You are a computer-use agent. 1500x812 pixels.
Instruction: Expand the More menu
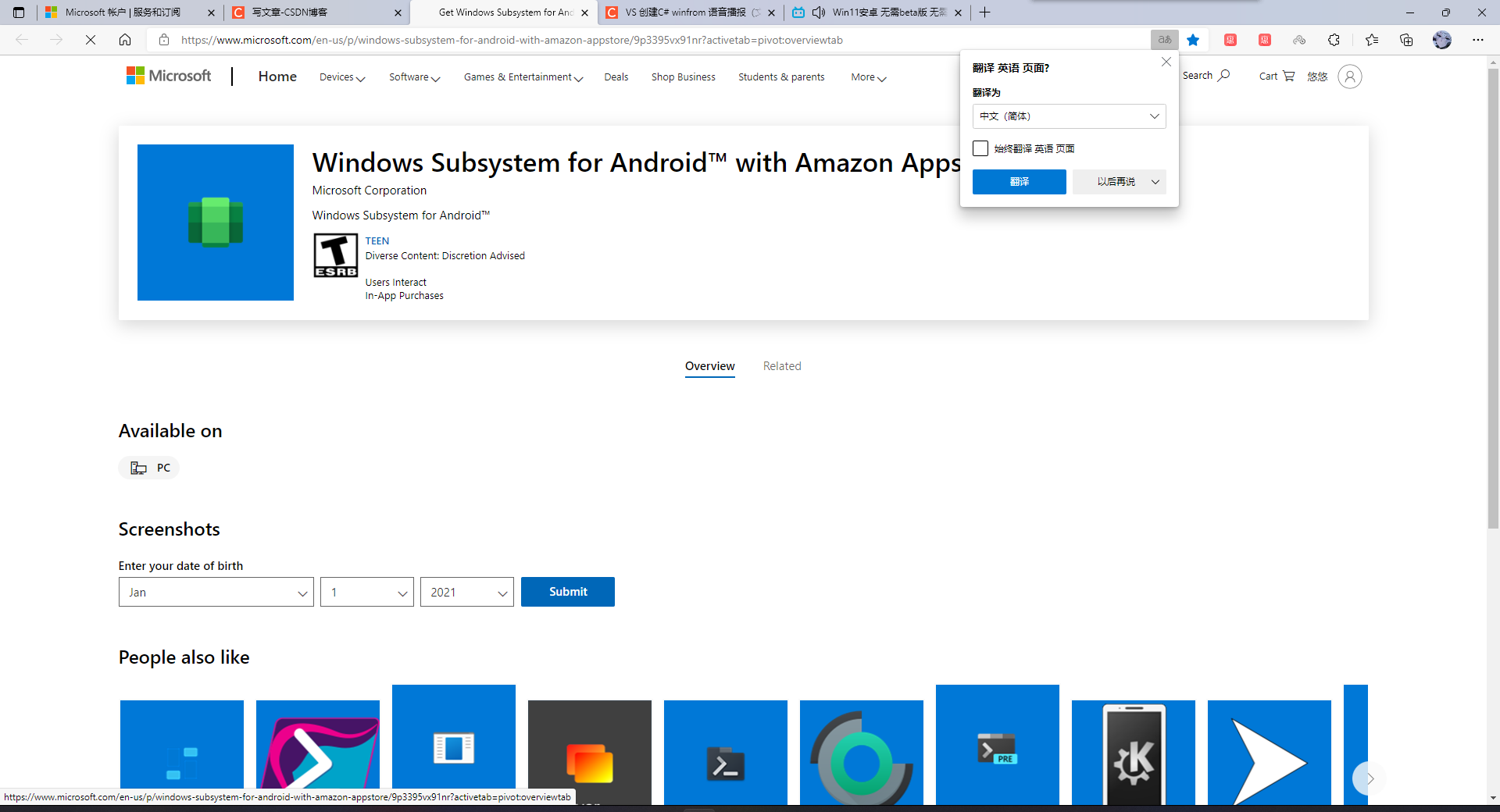(869, 77)
